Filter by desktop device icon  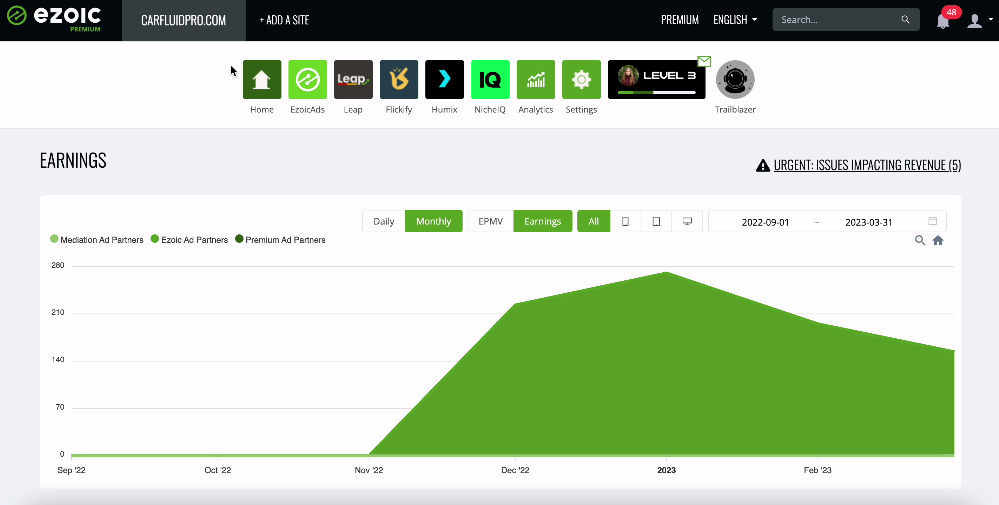pyautogui.click(x=687, y=221)
